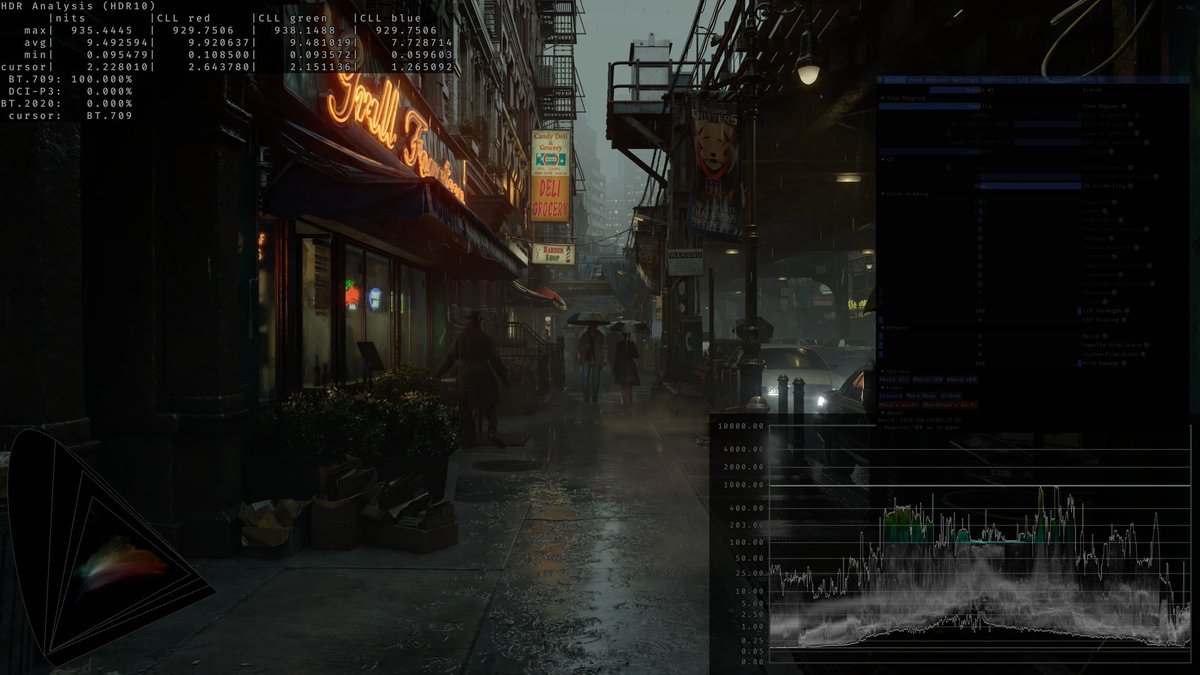Image resolution: width=1200 pixels, height=675 pixels.
Task: Adjust the LUT Strength slider
Action: [980, 310]
